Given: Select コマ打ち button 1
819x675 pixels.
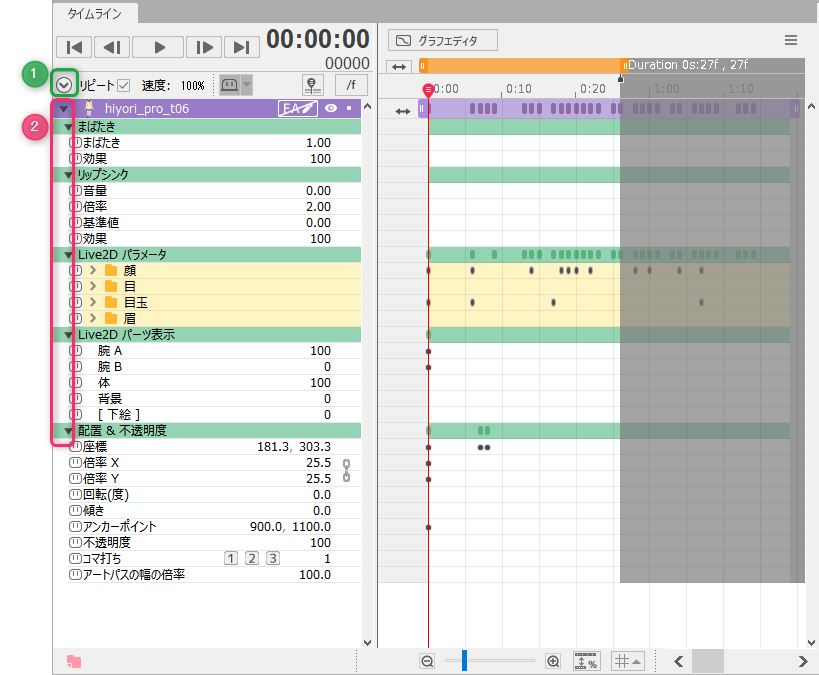Looking at the screenshot, I should (231, 558).
